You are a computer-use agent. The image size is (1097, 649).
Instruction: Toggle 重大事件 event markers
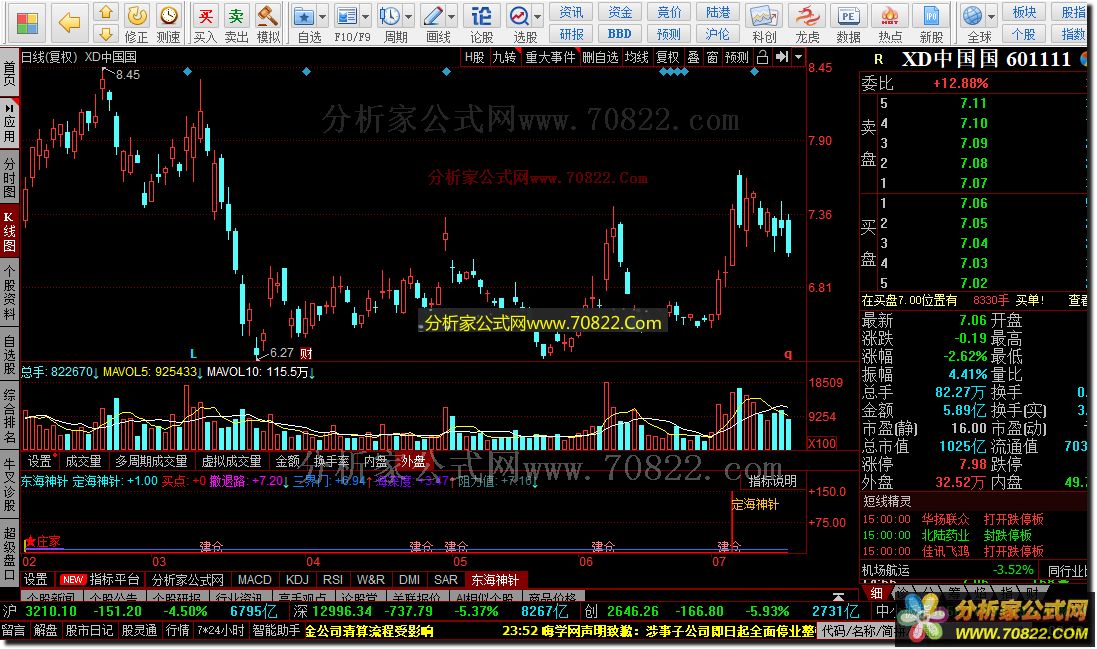coord(551,57)
